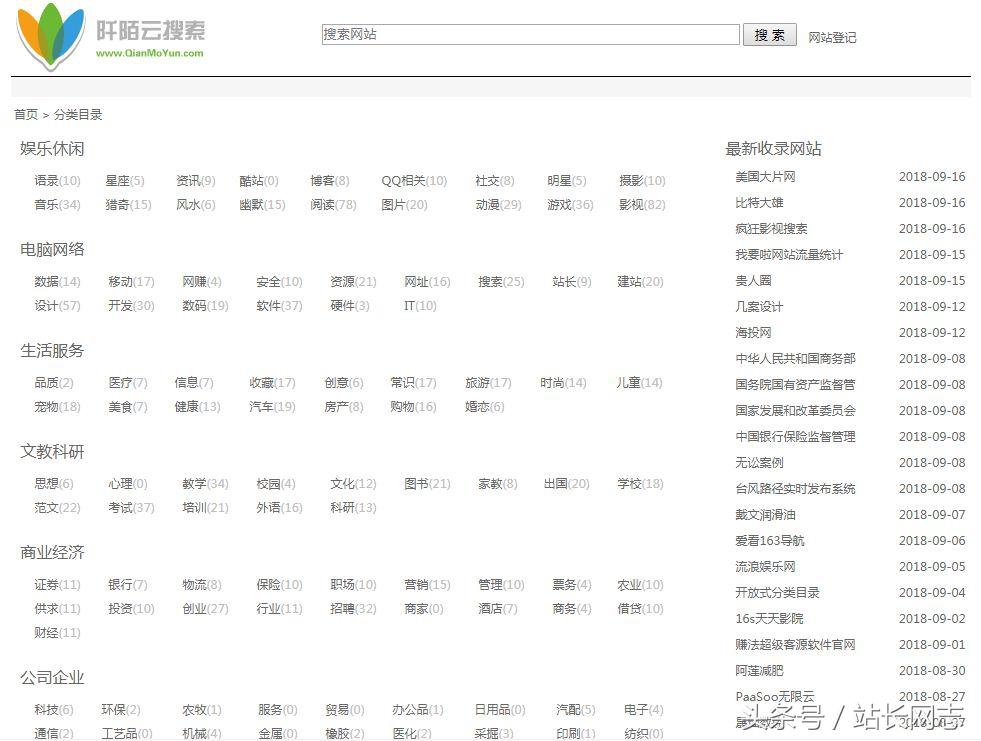Go to 首页 in the breadcrumb

26,115
